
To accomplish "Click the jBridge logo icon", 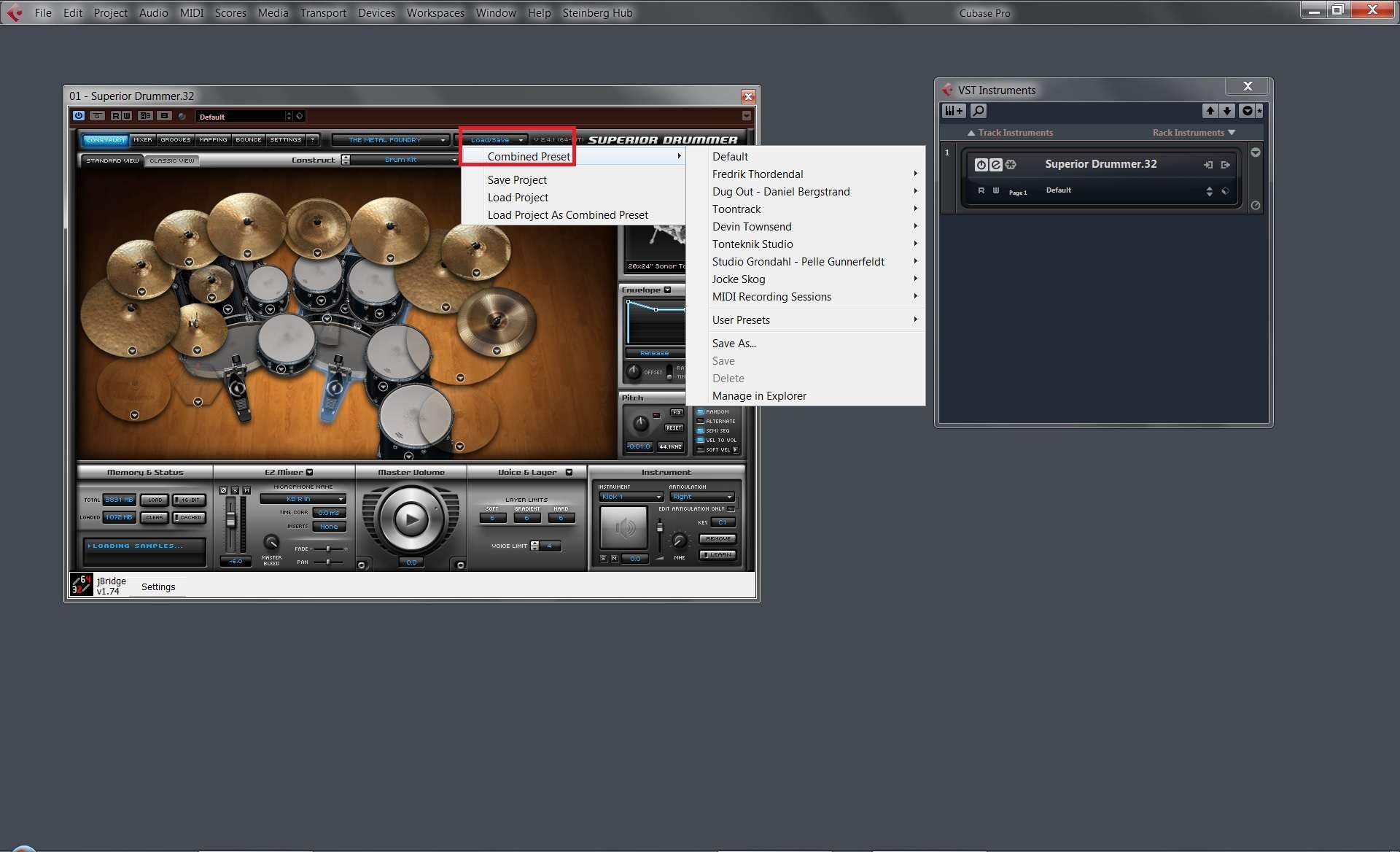I will [81, 584].
